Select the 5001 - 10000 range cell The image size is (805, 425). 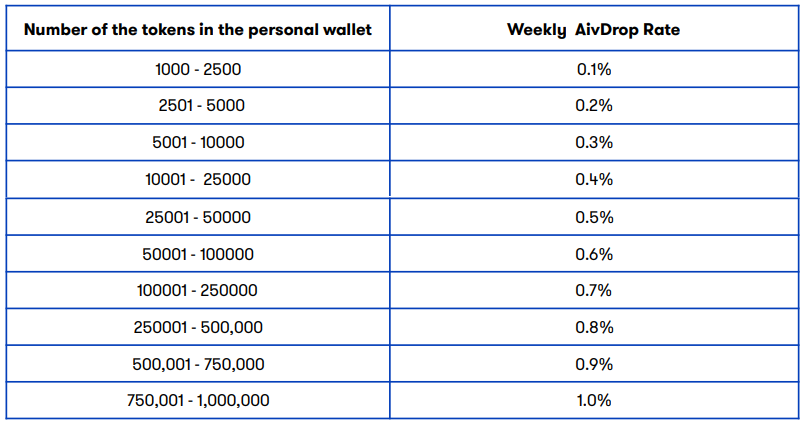coord(198,142)
